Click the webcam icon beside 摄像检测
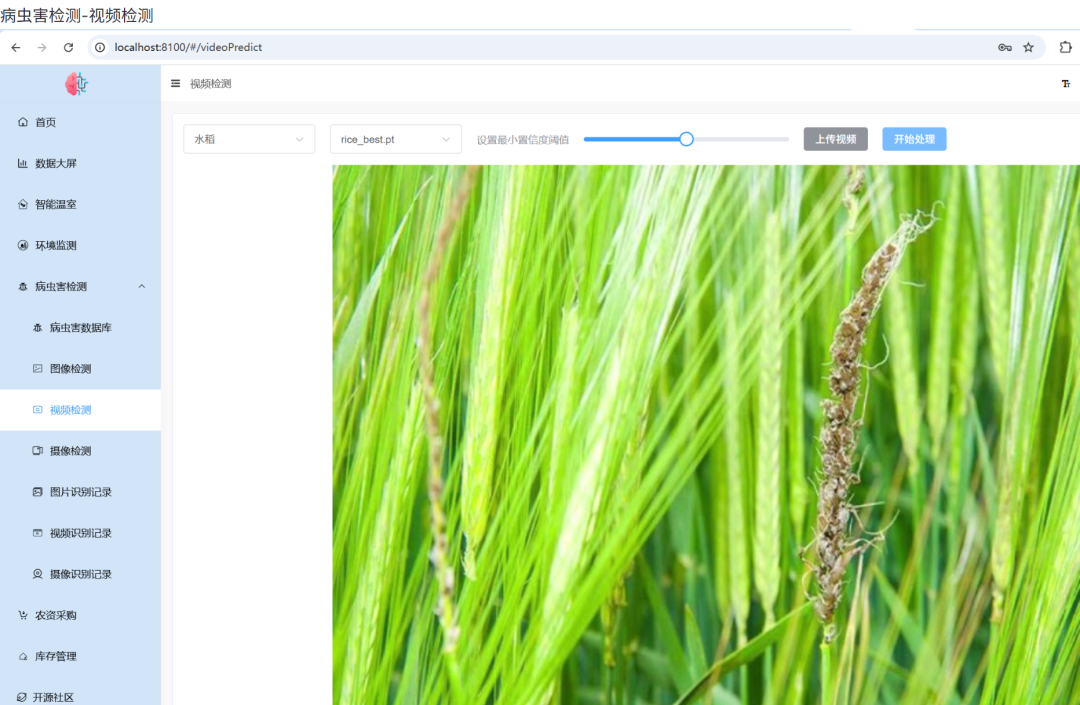 click(x=37, y=451)
